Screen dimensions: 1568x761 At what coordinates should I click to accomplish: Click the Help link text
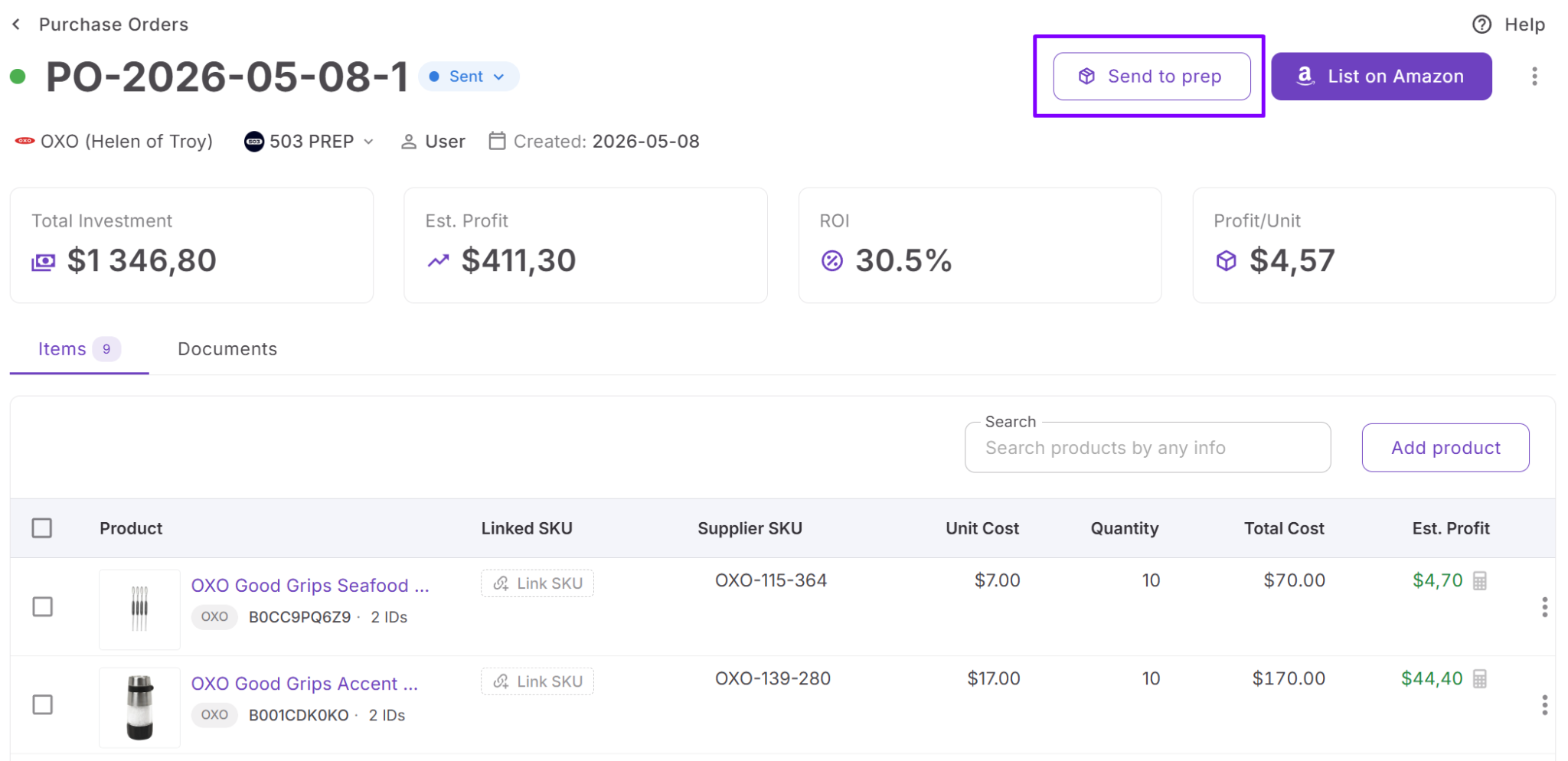pos(1524,24)
